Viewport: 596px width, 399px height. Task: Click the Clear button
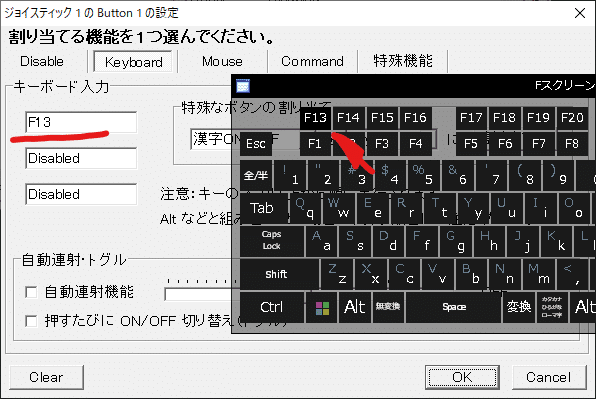click(x=46, y=377)
